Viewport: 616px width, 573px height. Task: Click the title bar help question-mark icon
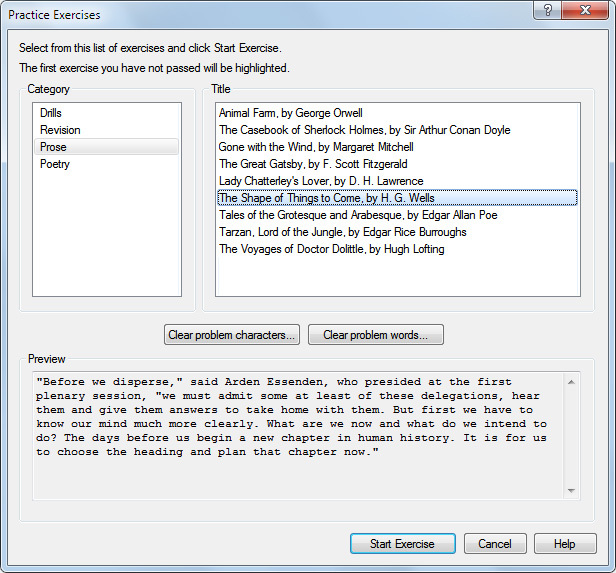[548, 10]
